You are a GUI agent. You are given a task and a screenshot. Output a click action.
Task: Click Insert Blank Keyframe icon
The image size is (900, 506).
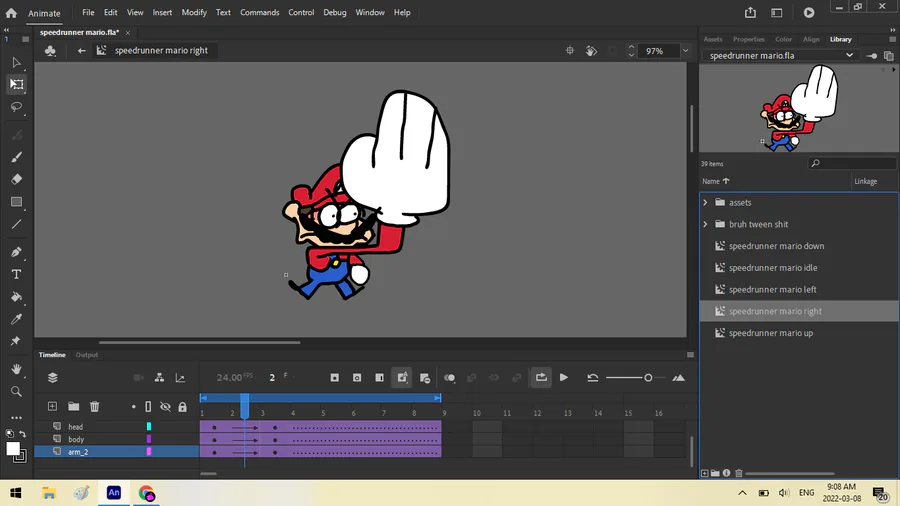(x=357, y=377)
